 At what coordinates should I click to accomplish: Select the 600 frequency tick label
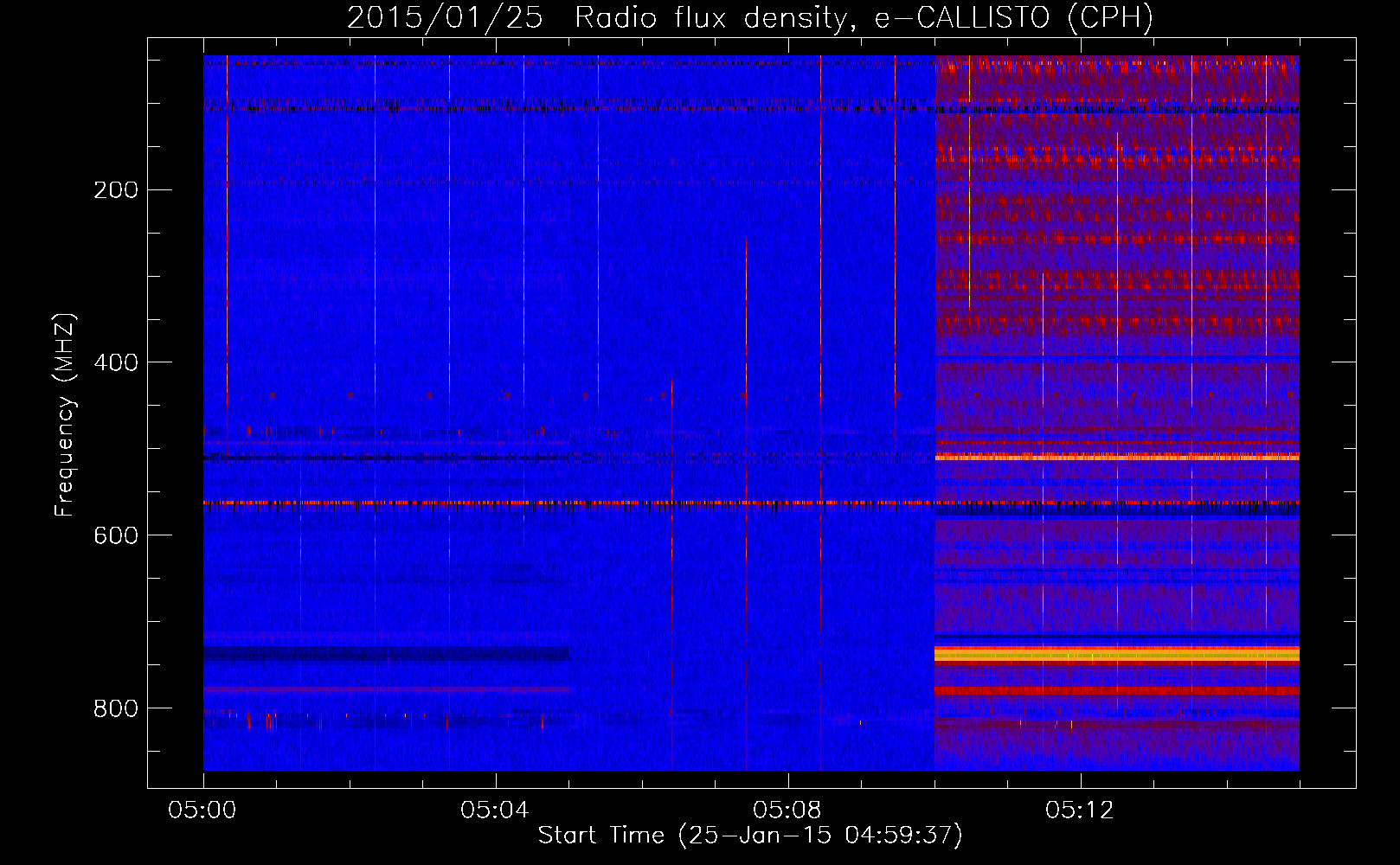[x=116, y=535]
